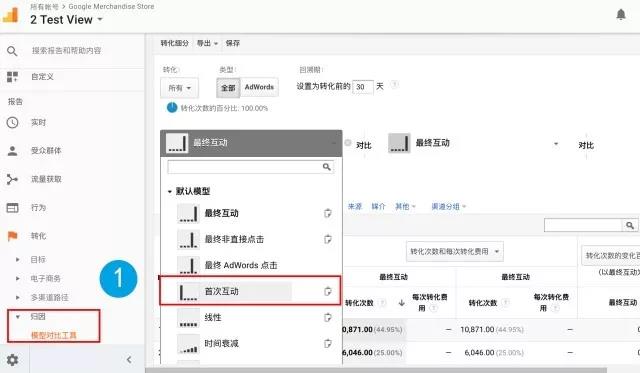Open the 所有 conversion dropdown
This screenshot has height=373, width=640.
coord(180,88)
